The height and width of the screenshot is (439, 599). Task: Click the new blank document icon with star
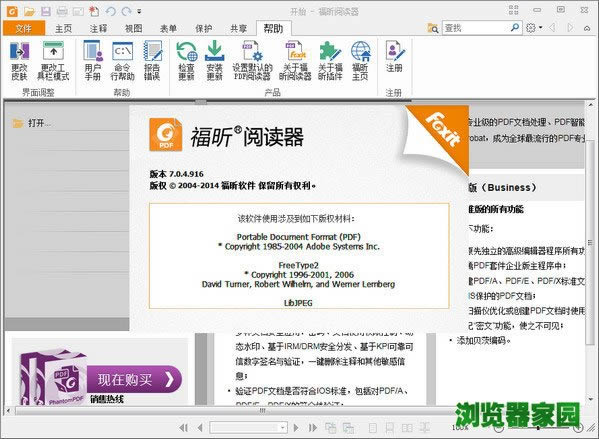[x=94, y=11]
